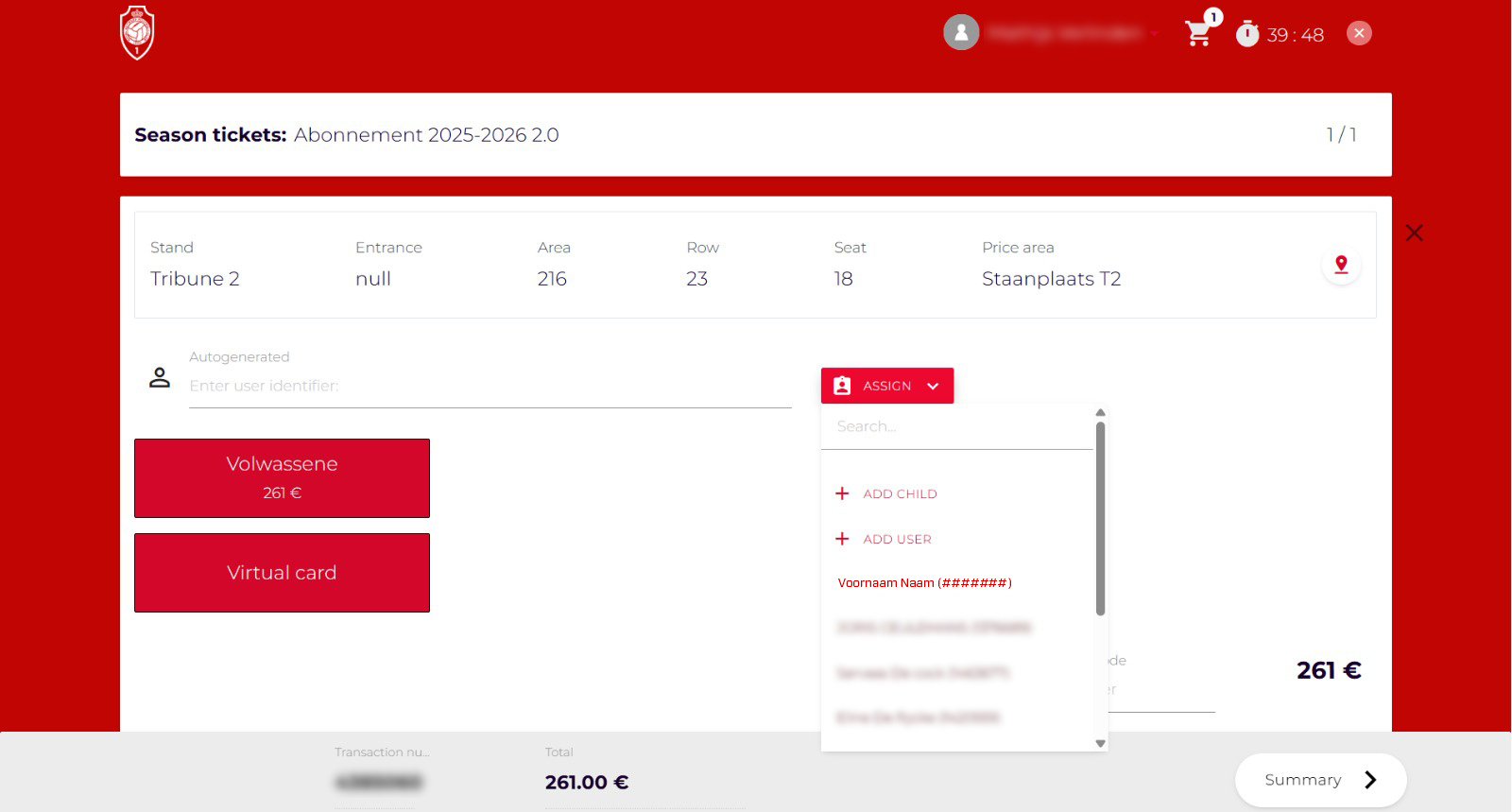This screenshot has height=812, width=1512.
Task: Click the person icon beside user identifier
Action: [x=160, y=378]
